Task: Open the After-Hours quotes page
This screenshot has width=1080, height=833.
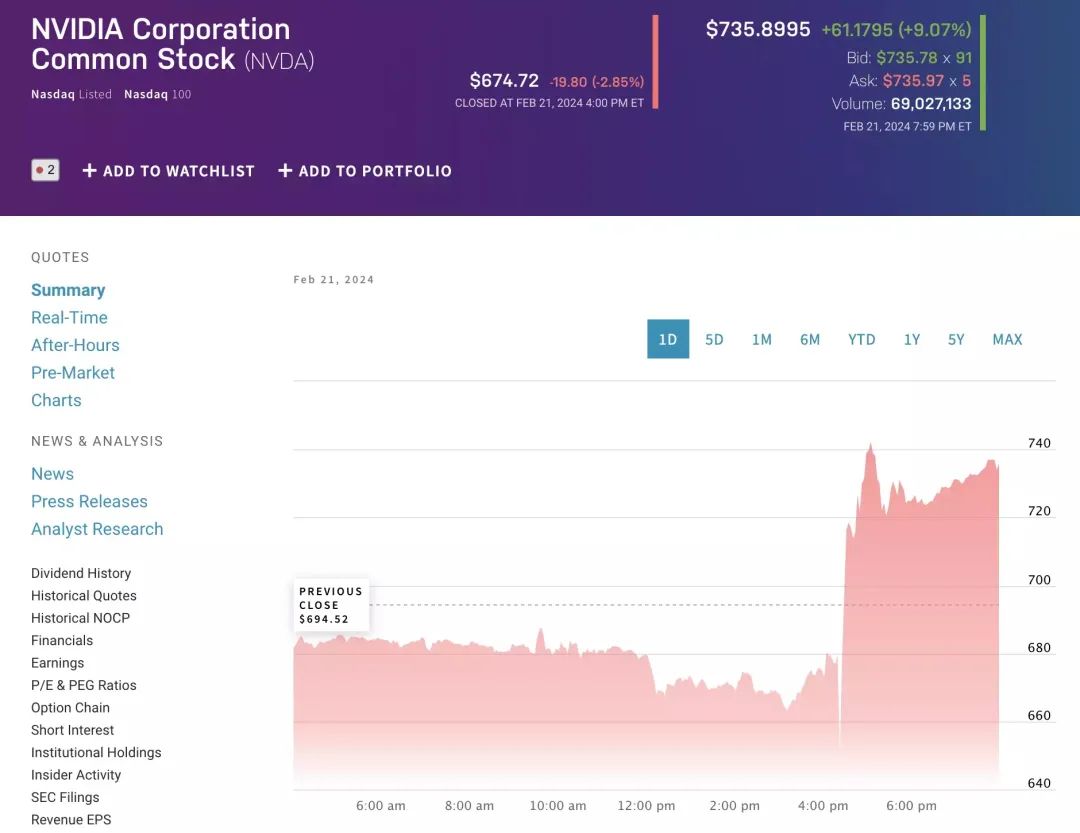Action: tap(75, 345)
